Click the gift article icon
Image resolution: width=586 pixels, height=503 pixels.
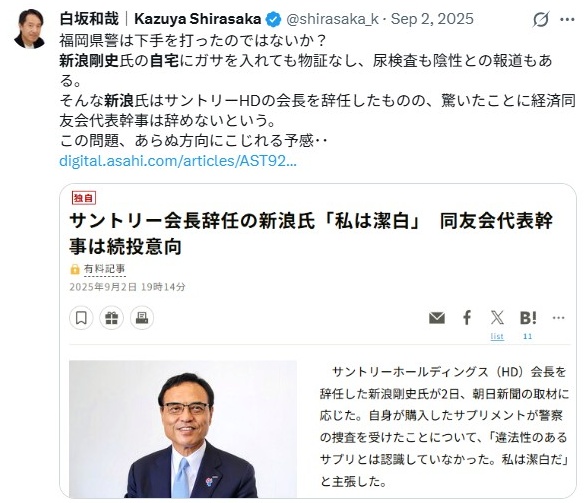pos(111,318)
